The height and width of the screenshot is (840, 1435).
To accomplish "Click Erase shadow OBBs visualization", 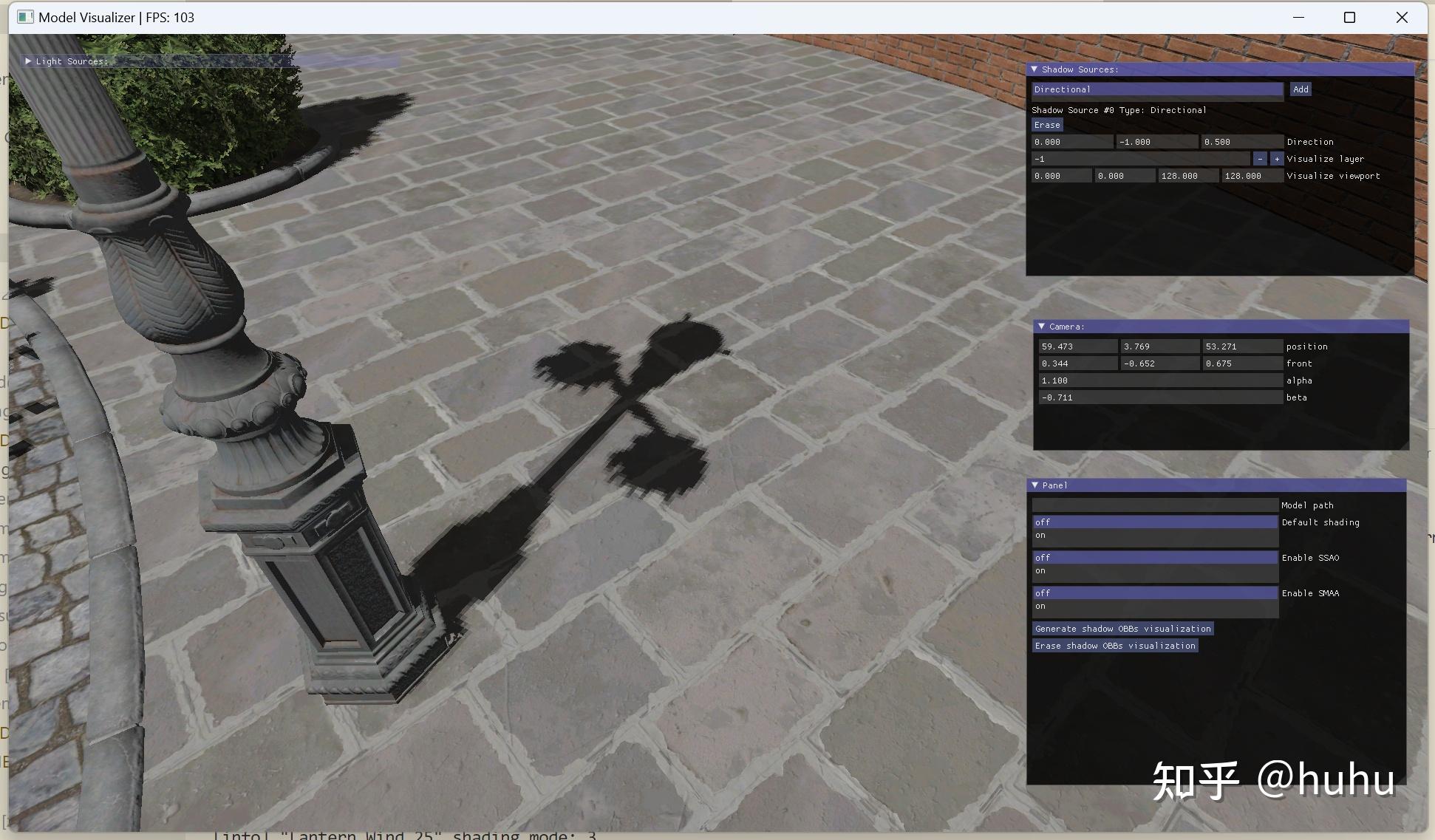I will [1114, 645].
